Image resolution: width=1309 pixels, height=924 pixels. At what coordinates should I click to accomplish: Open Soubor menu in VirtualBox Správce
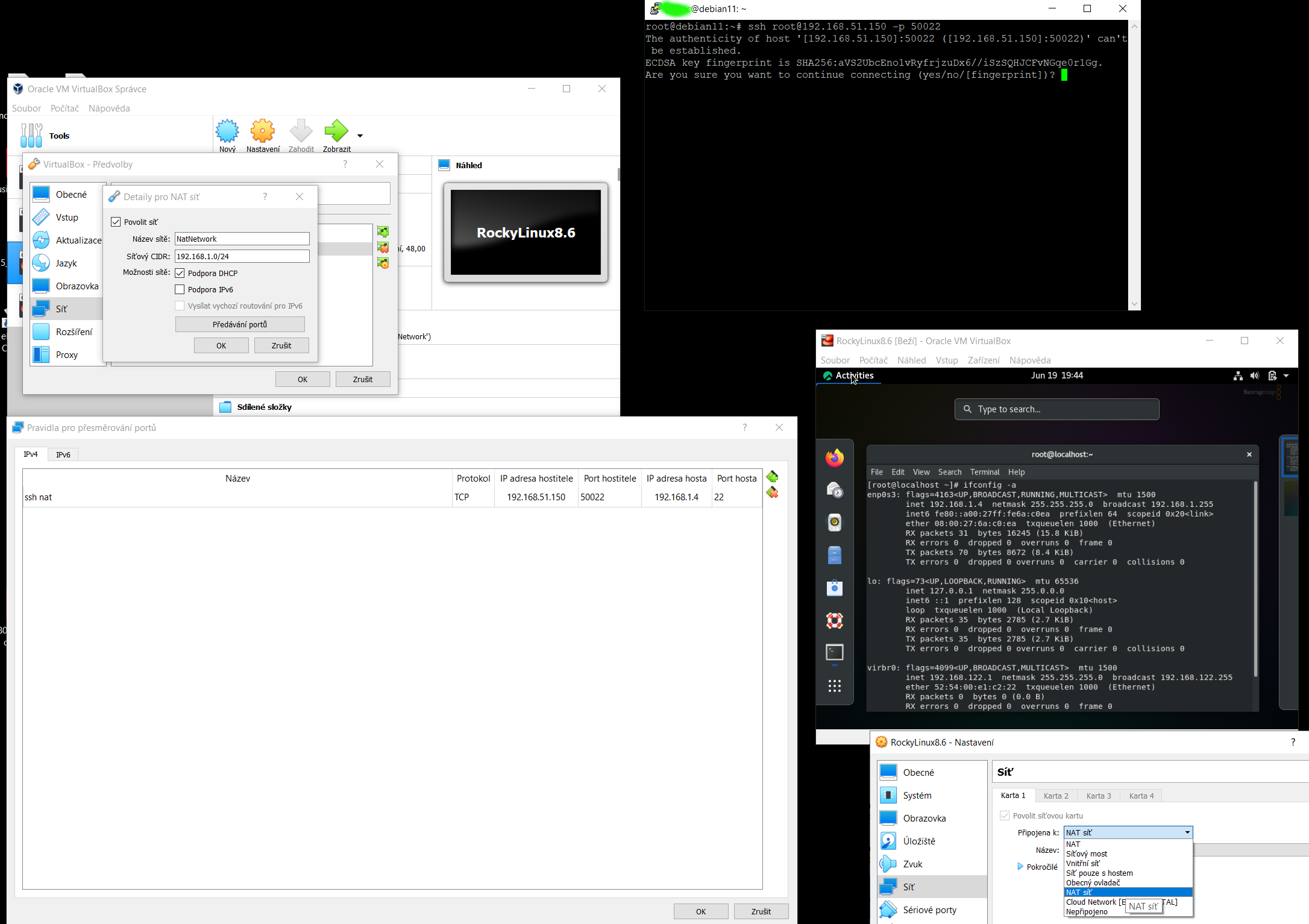pyautogui.click(x=27, y=108)
